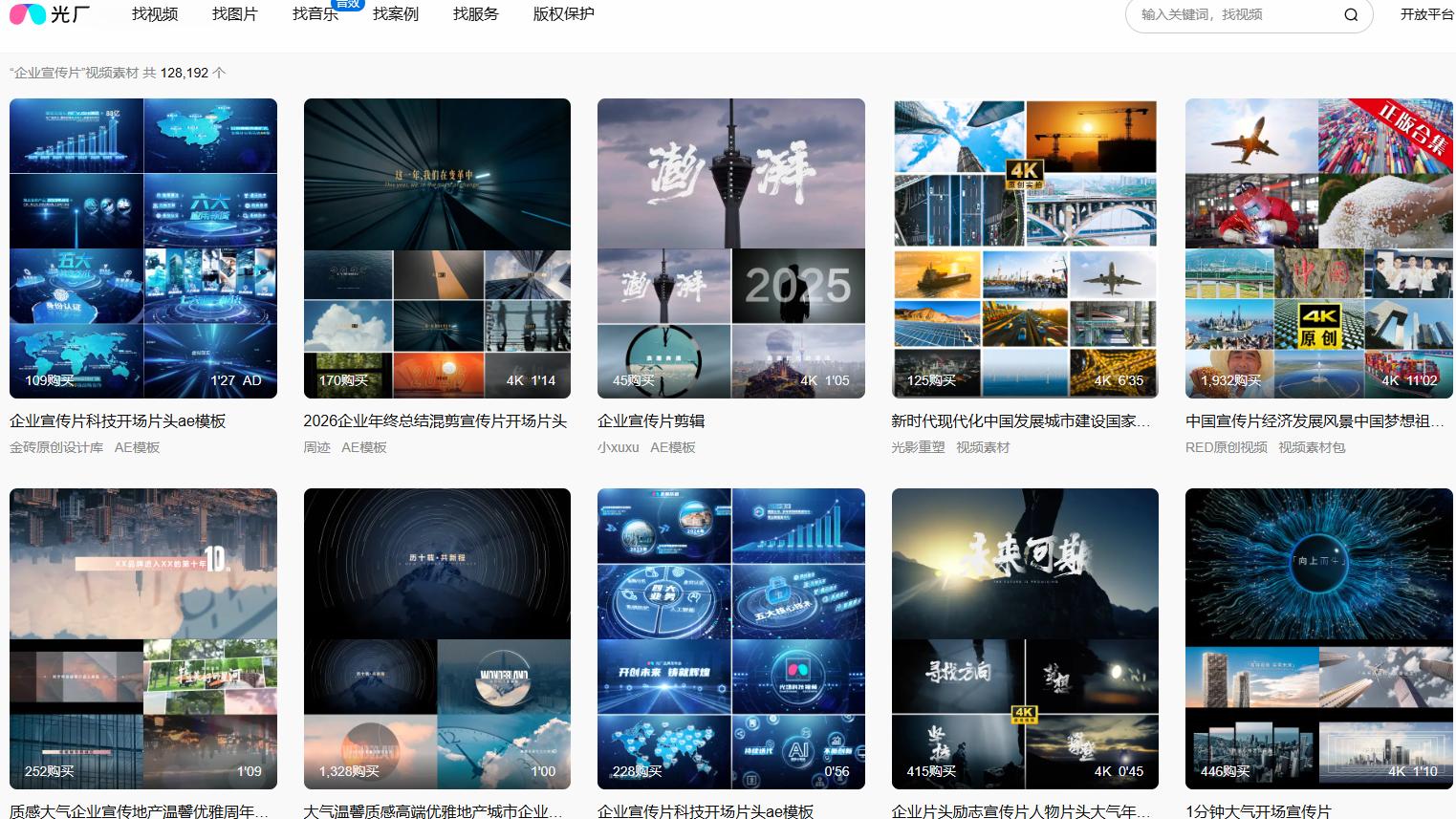Click the 4K 6'35 duration label
The width and height of the screenshot is (1456, 819).
click(1119, 380)
